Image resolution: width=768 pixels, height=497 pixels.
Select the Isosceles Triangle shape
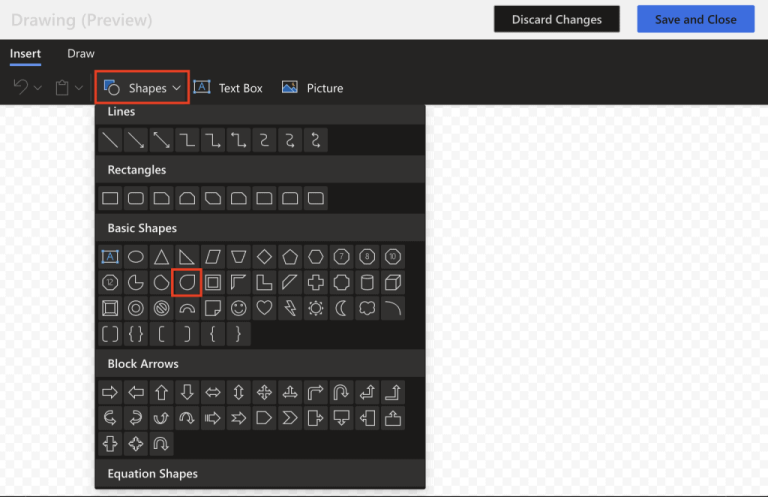162,257
